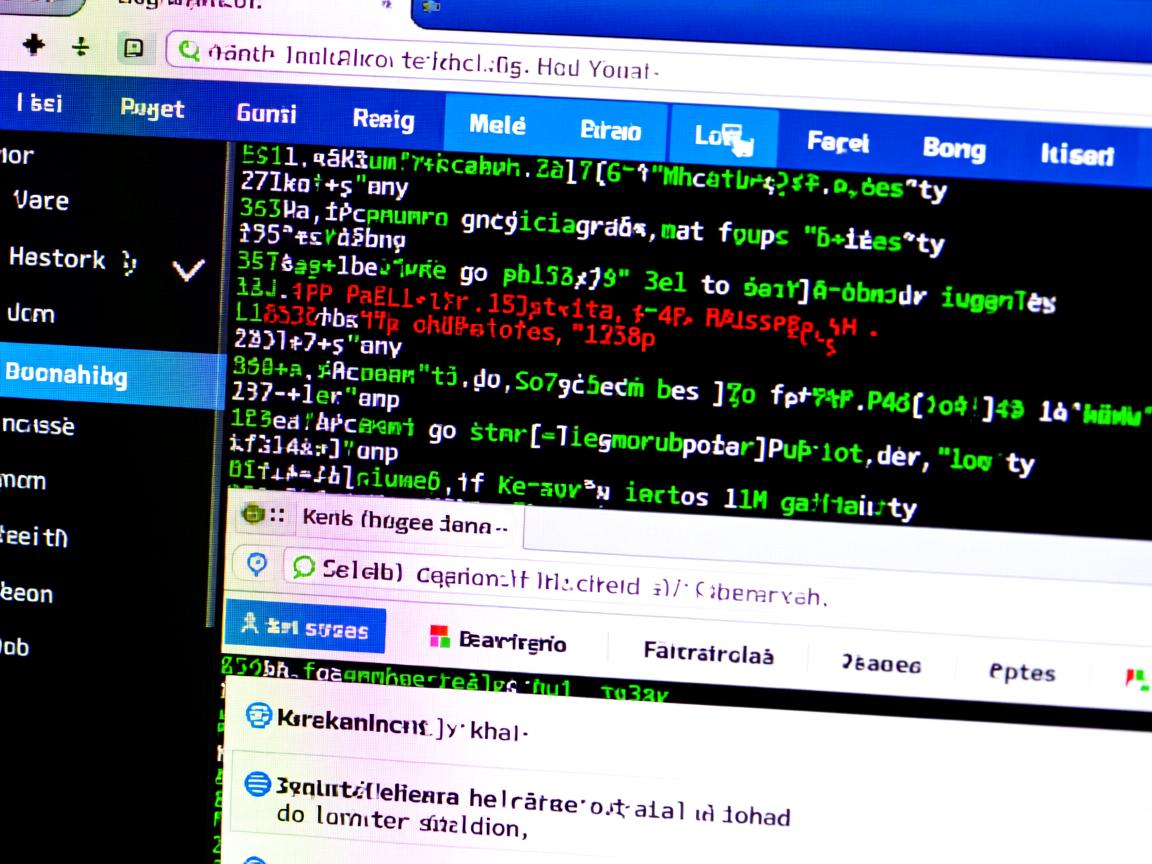Open the Vare entry in the sidebar
1152x864 pixels.
tap(41, 200)
